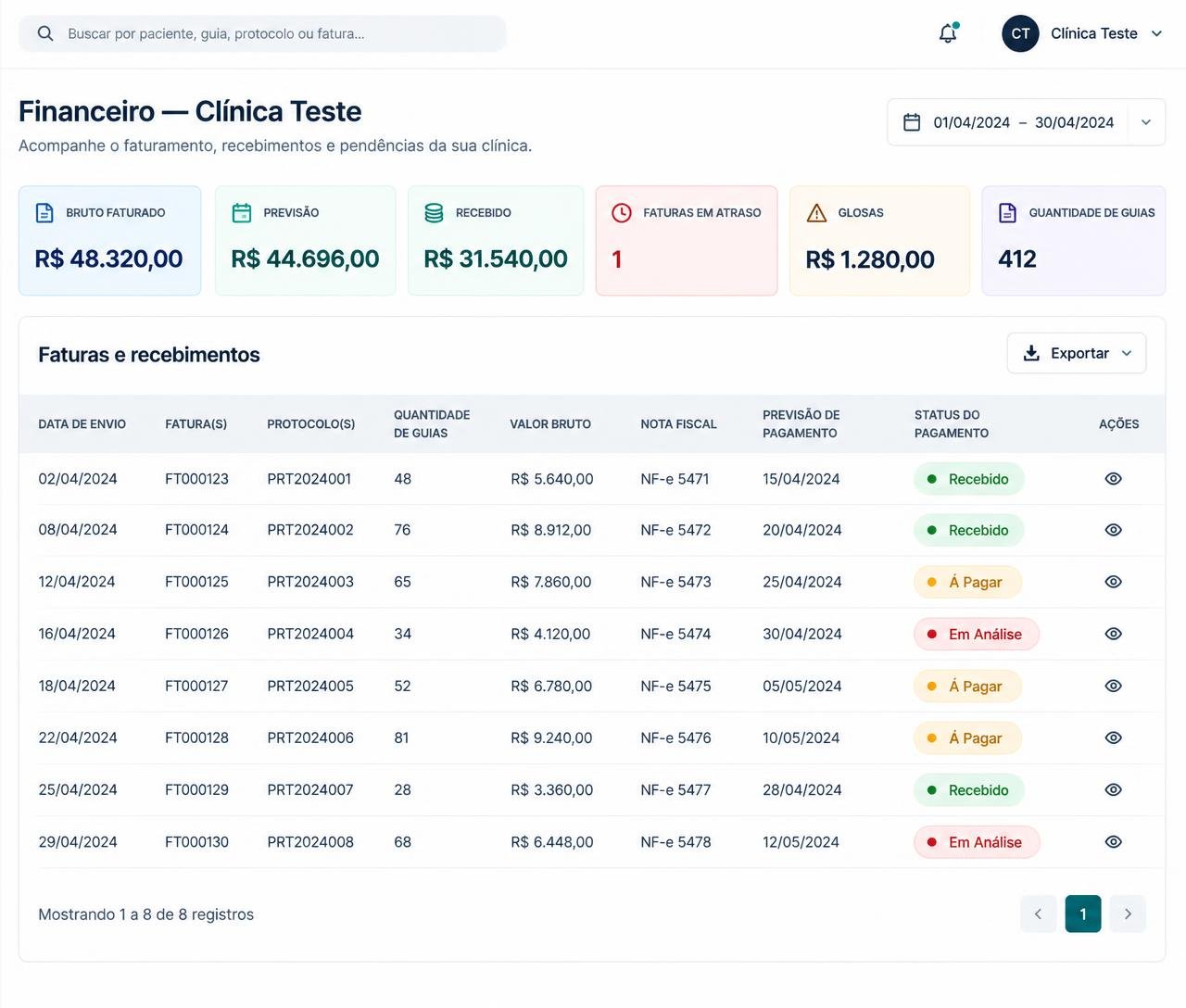
Task: Click the Quantidade de Guias document icon
Action: coord(1008,212)
